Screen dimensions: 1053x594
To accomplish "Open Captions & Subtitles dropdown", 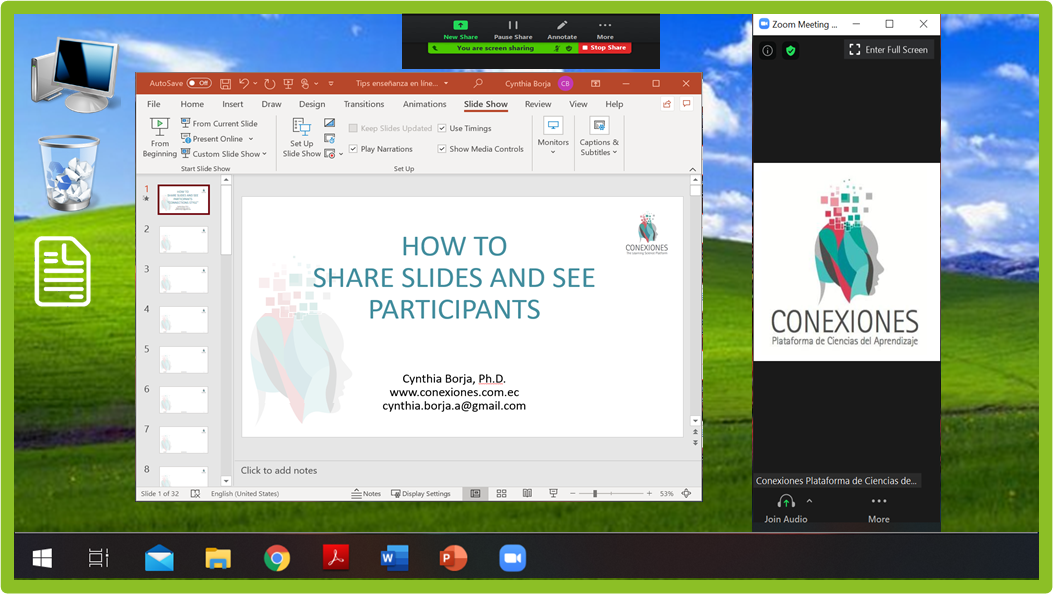I will point(599,137).
